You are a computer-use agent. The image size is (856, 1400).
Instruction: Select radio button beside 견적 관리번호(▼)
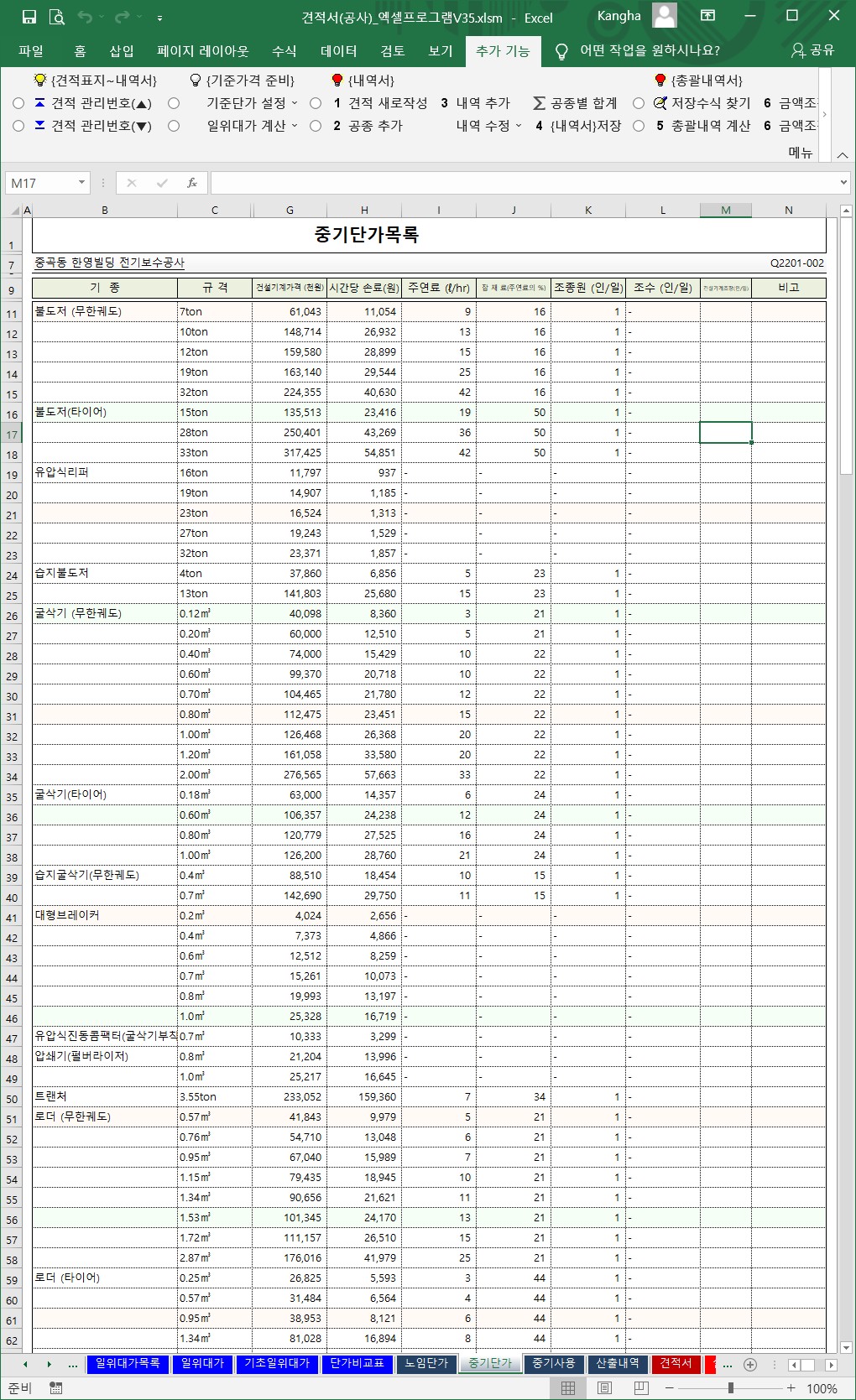pos(18,126)
